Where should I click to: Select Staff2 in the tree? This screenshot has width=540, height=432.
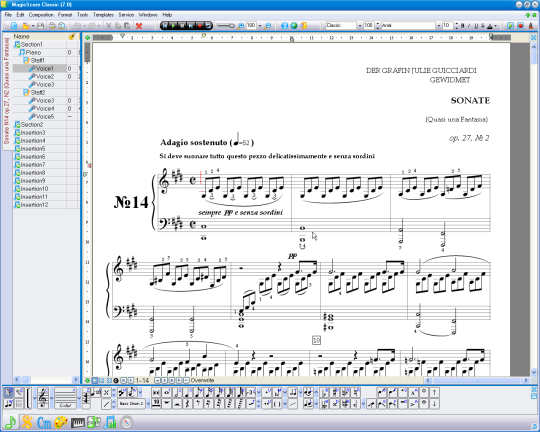click(x=38, y=92)
